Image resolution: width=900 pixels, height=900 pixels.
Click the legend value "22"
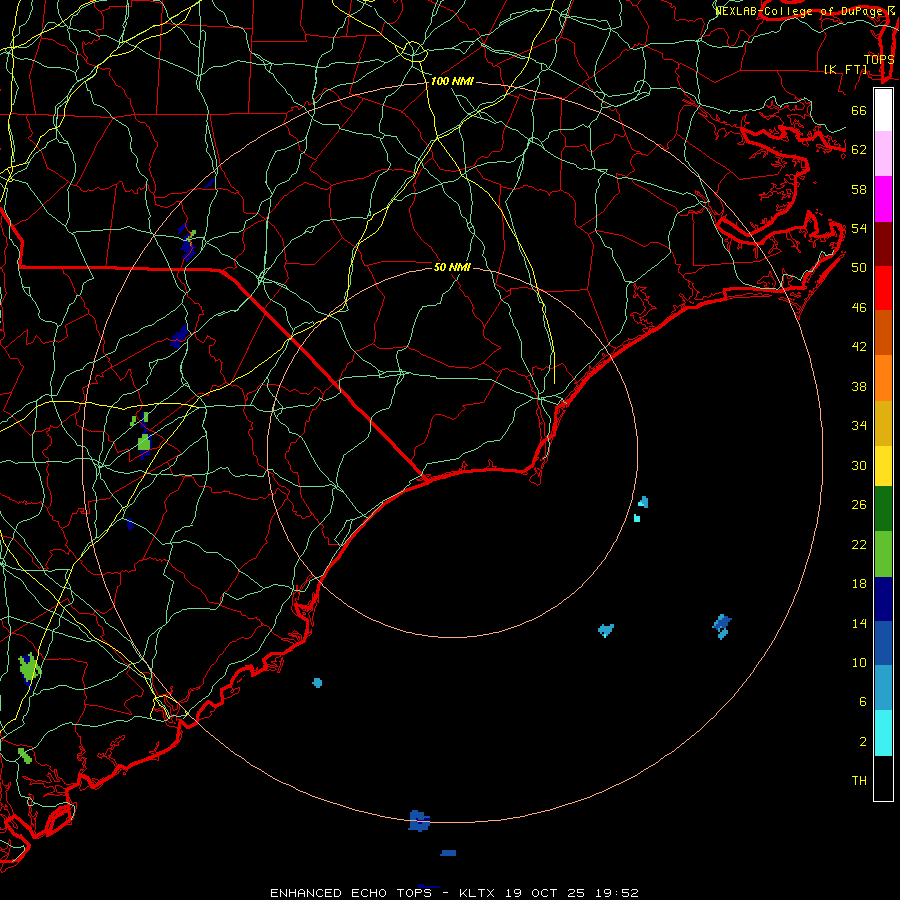tap(859, 545)
